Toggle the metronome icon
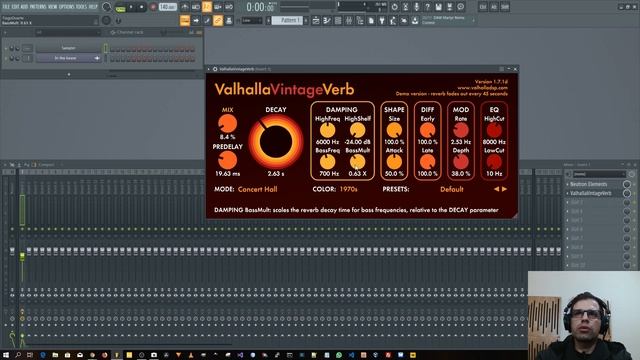The image size is (640, 360). pyautogui.click(x=185, y=7)
